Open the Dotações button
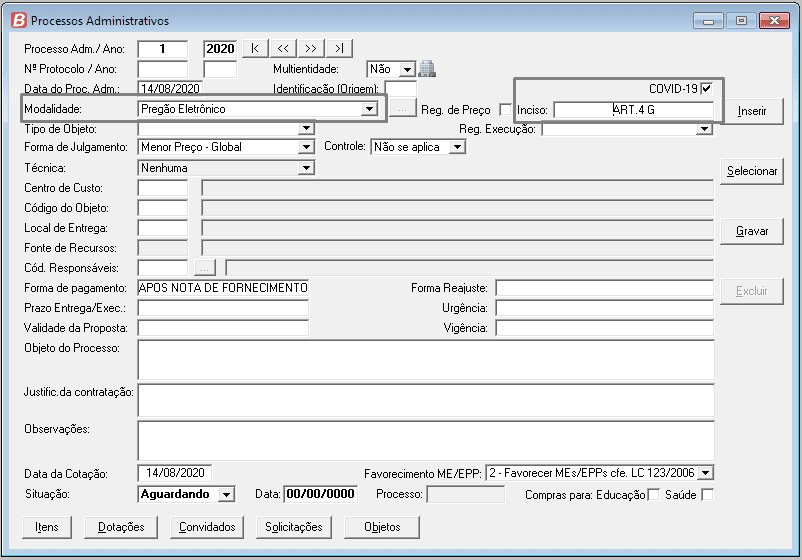This screenshot has width=802, height=560. pyautogui.click(x=120, y=526)
